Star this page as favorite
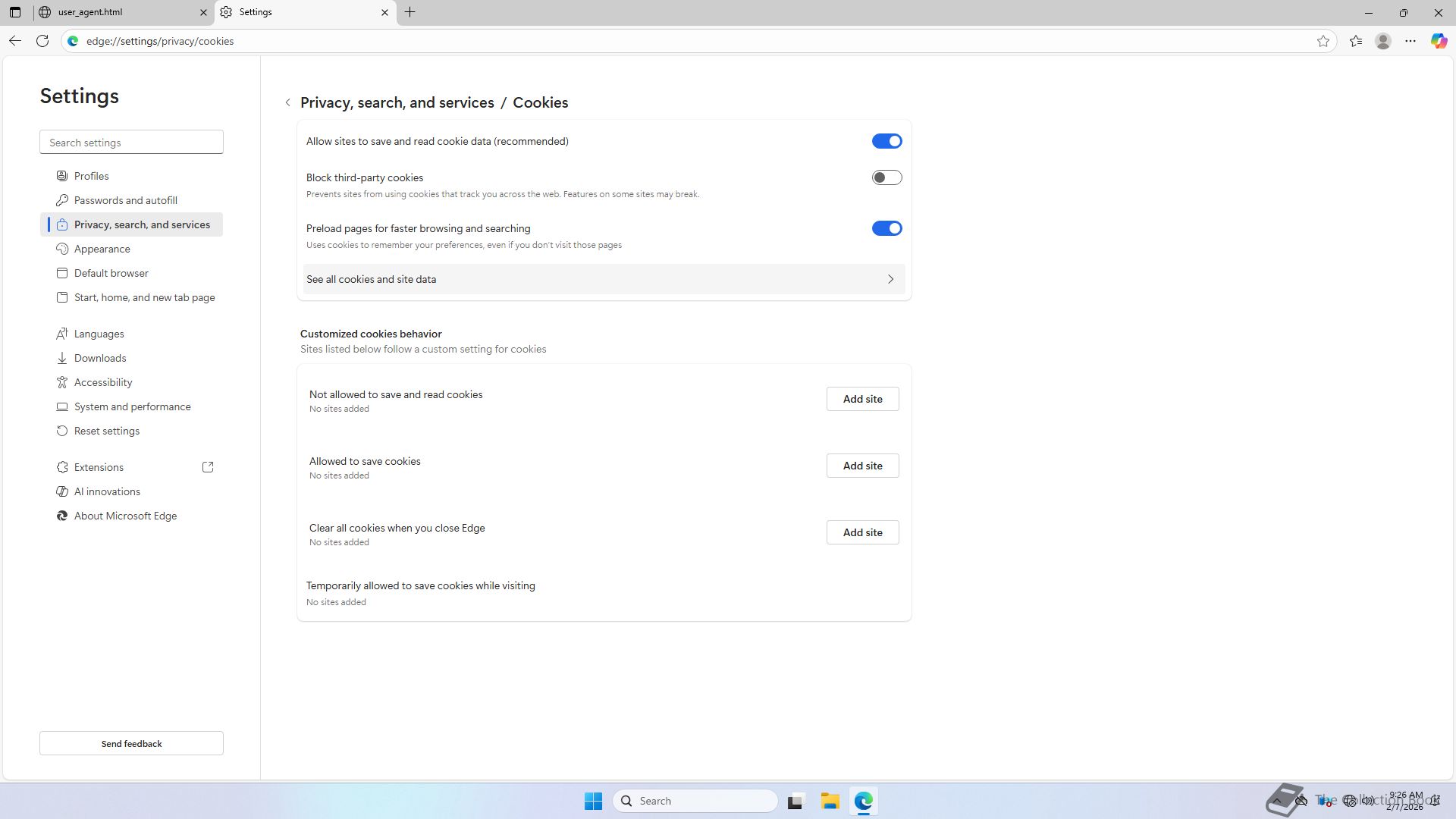Viewport: 1456px width, 819px height. coord(1323,41)
